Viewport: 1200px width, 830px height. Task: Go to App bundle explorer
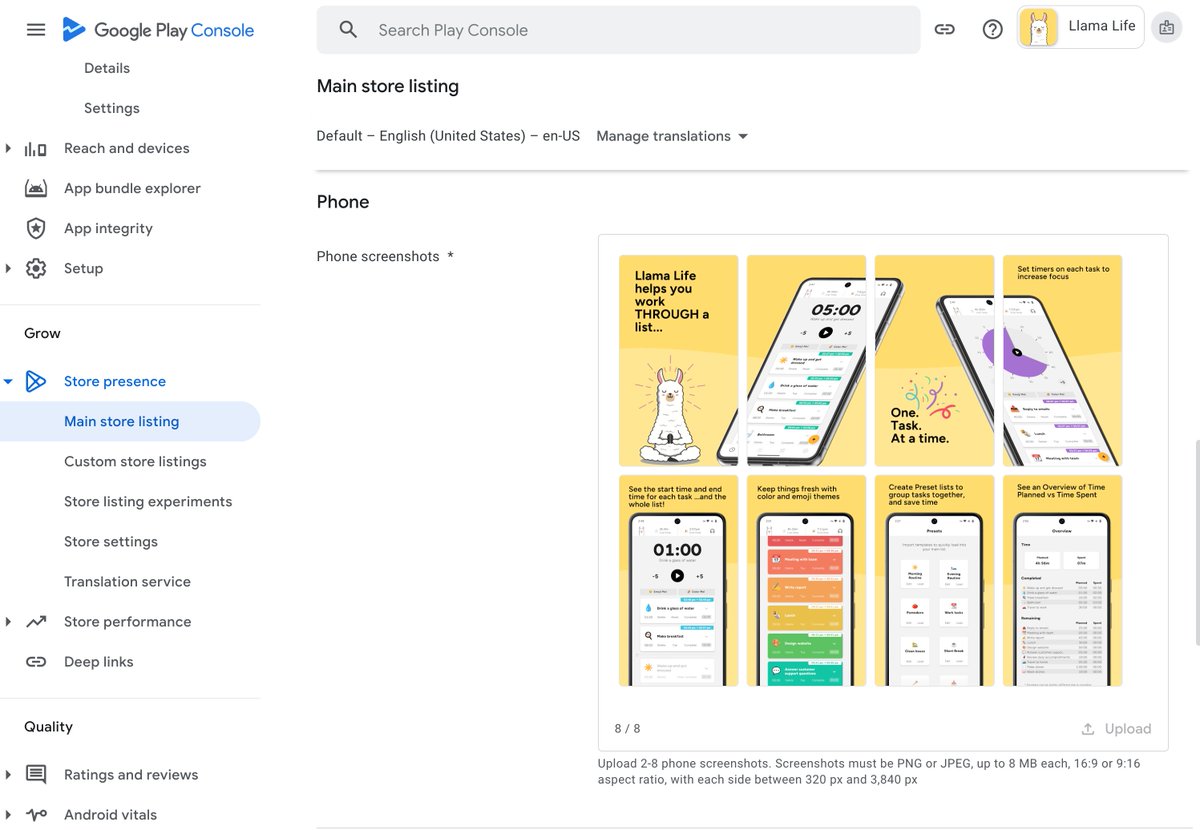(x=132, y=188)
